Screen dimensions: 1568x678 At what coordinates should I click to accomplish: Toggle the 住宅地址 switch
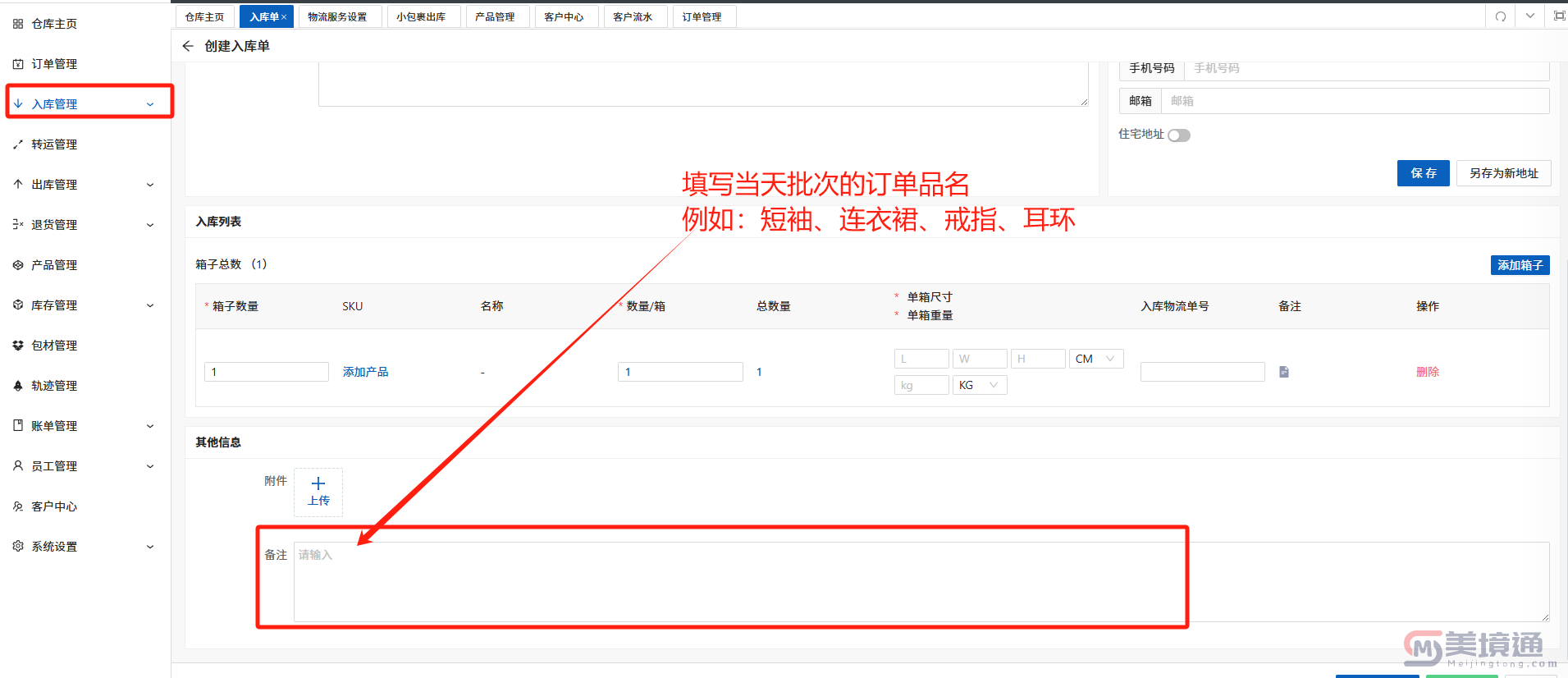1179,135
